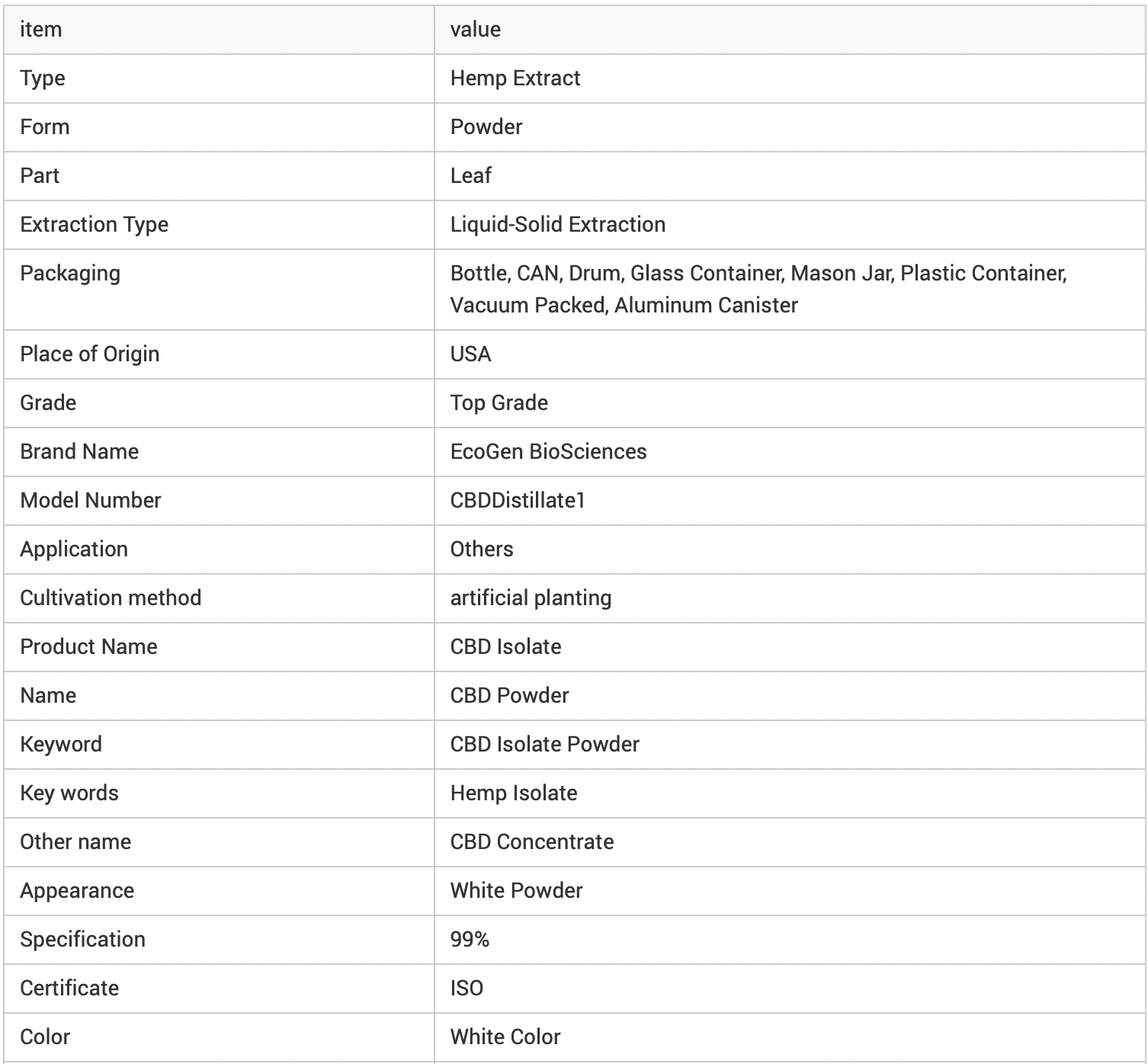Select the '99%' specification value
Image resolution: width=1148 pixels, height=1064 pixels.
tap(470, 940)
